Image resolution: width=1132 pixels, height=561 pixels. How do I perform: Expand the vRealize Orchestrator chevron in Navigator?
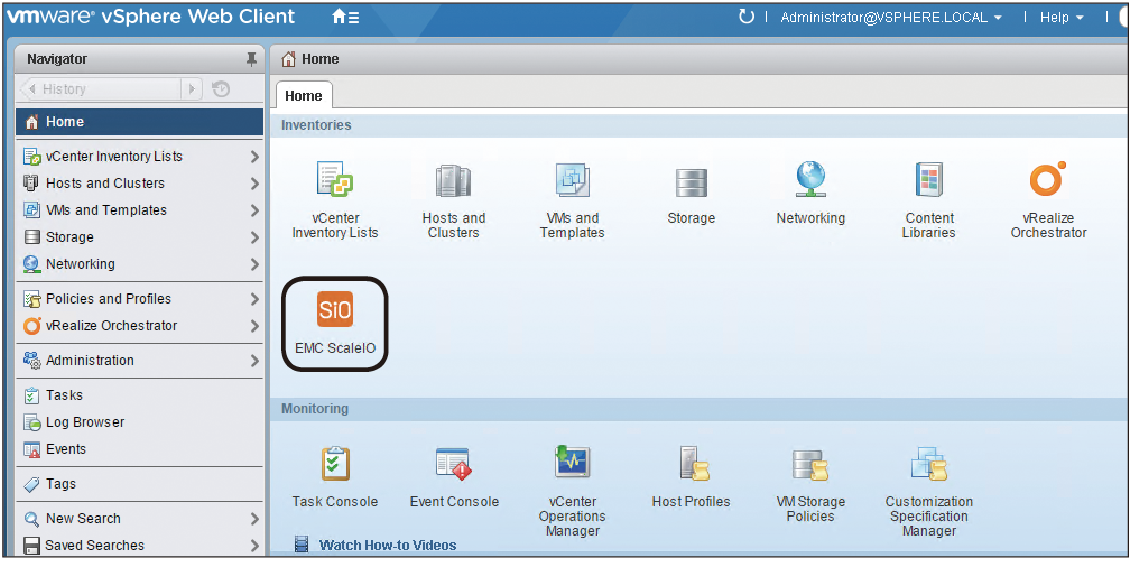pos(254,326)
